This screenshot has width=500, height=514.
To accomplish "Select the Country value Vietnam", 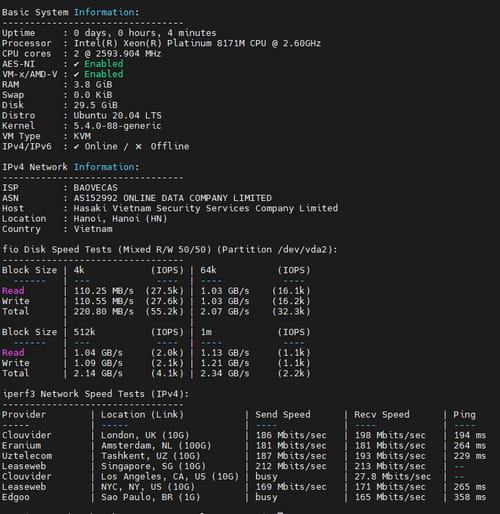I will click(x=93, y=229).
